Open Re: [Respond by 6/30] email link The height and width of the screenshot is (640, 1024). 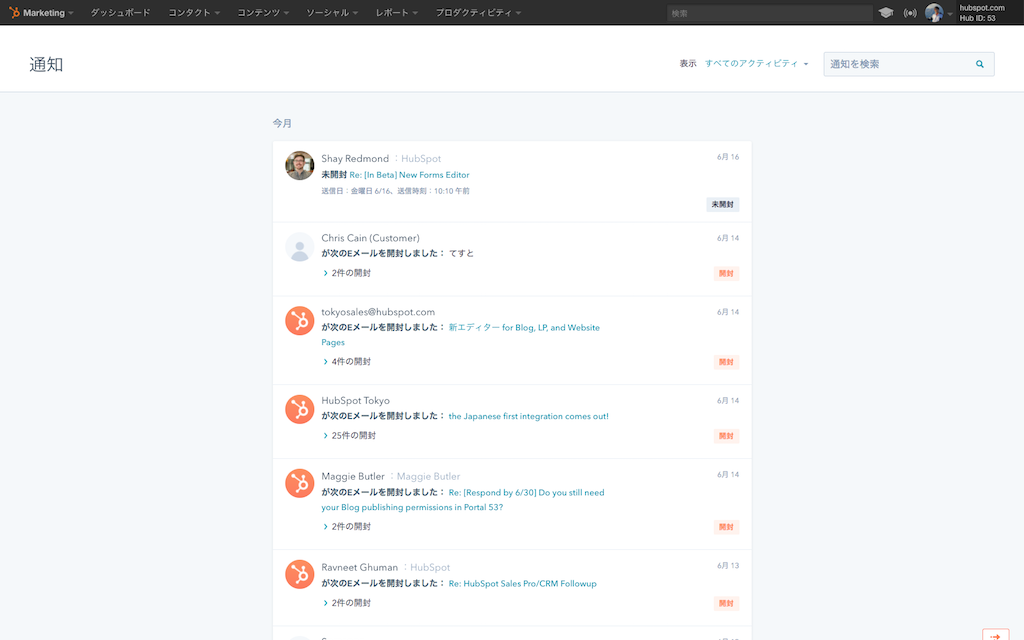tap(463, 500)
